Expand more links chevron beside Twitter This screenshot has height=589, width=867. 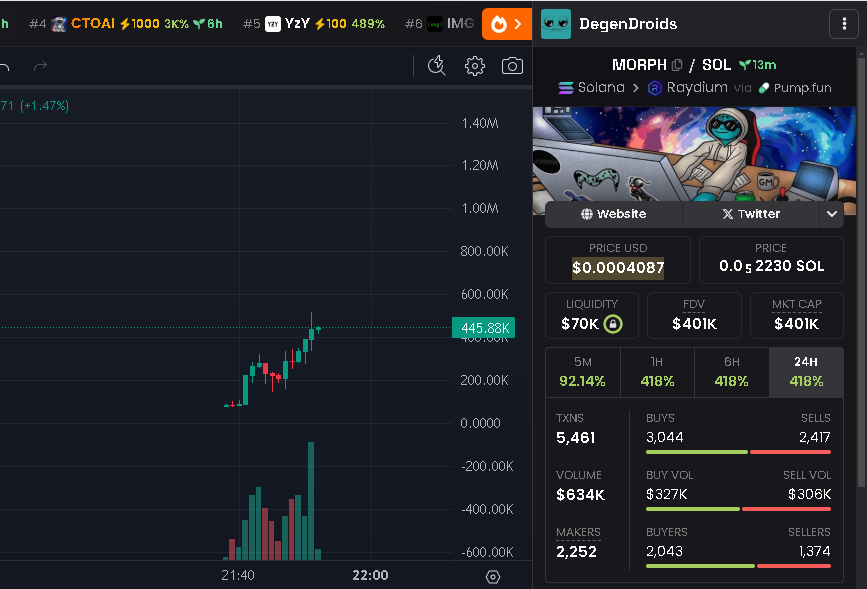coord(832,214)
